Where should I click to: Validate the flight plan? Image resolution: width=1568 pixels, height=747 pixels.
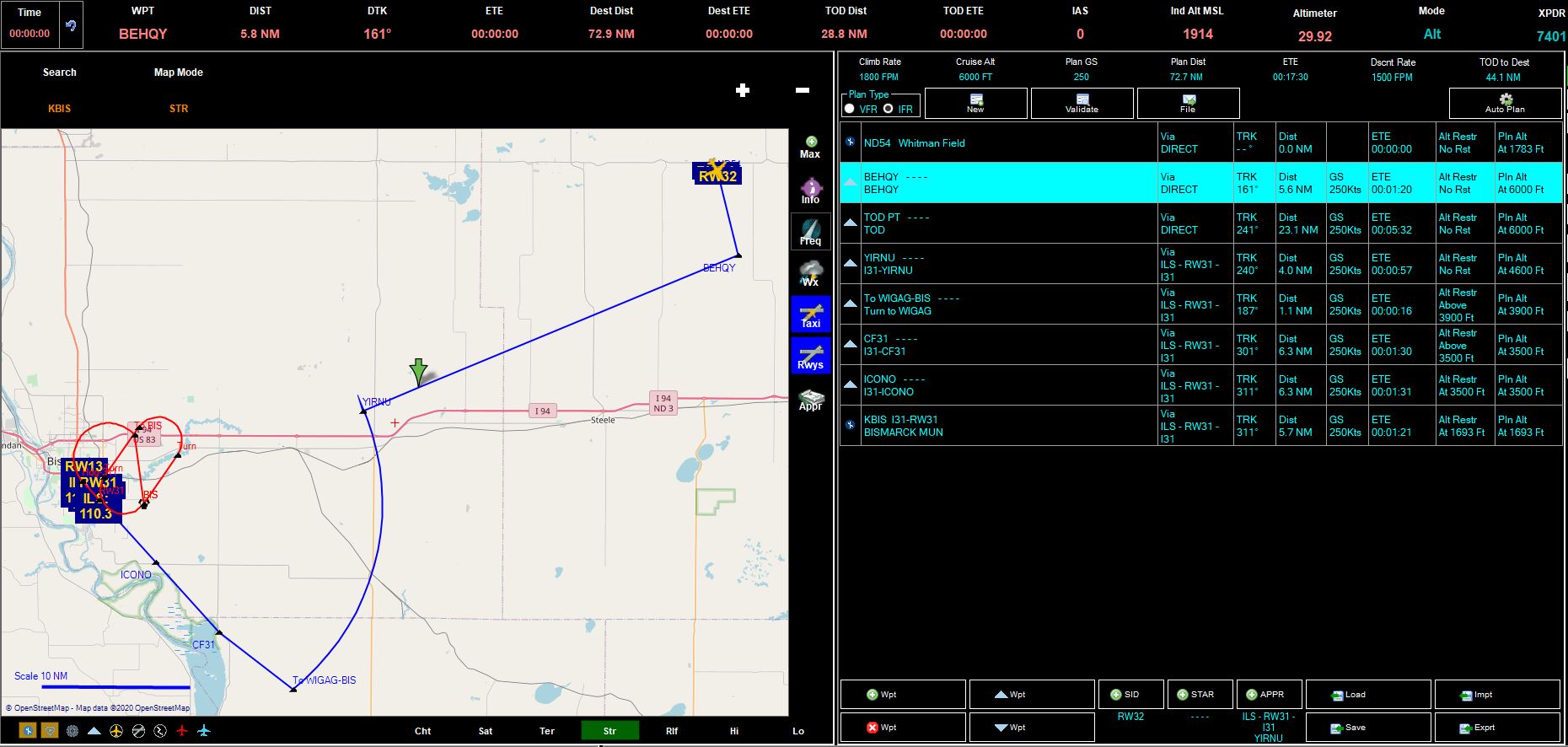pos(1082,104)
